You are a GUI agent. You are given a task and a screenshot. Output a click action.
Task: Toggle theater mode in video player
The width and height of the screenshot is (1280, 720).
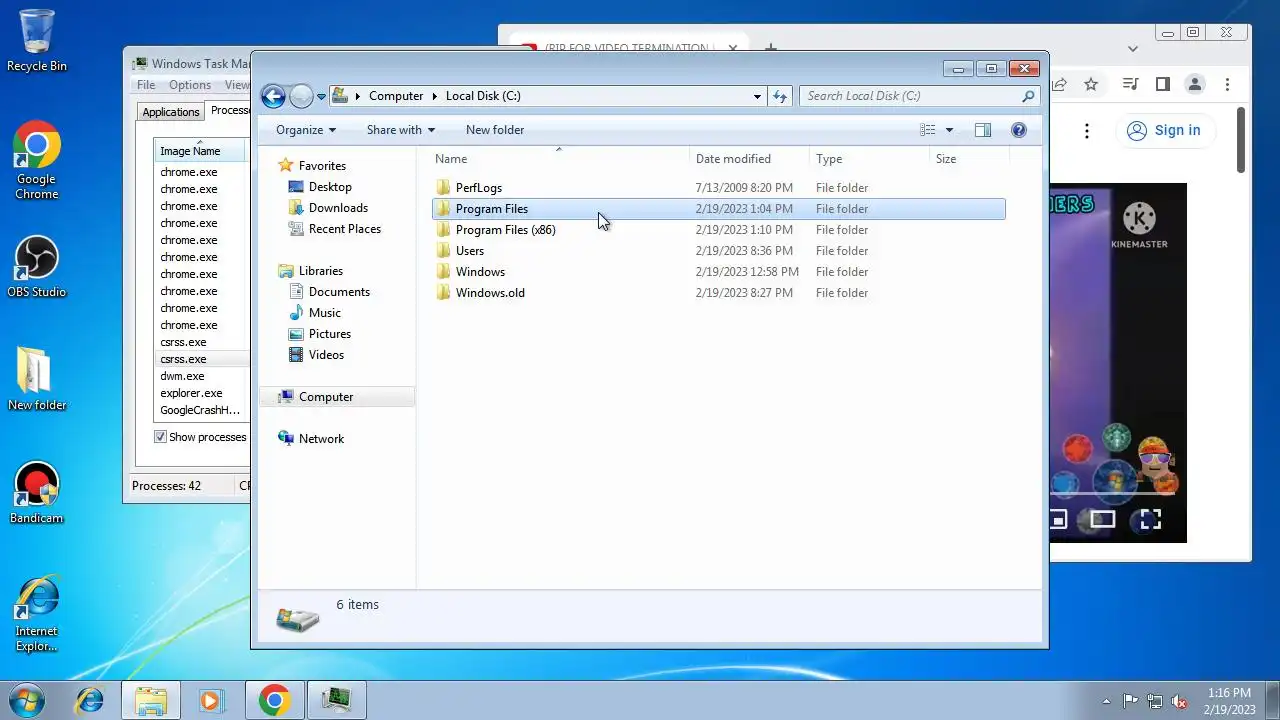[1103, 519]
